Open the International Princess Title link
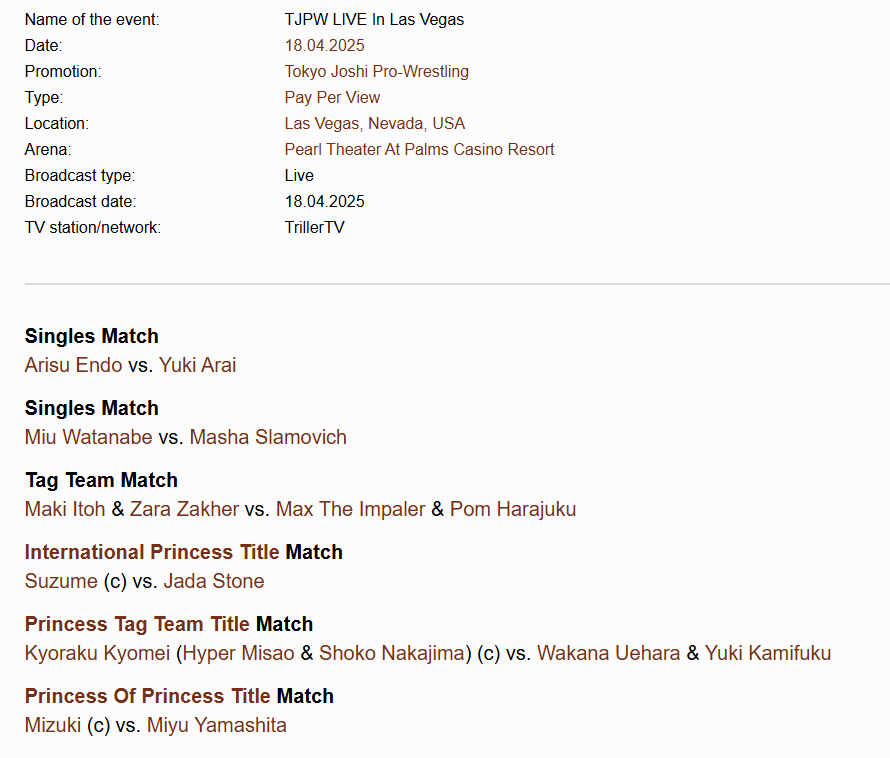Viewport: 890px width, 758px height. (152, 552)
